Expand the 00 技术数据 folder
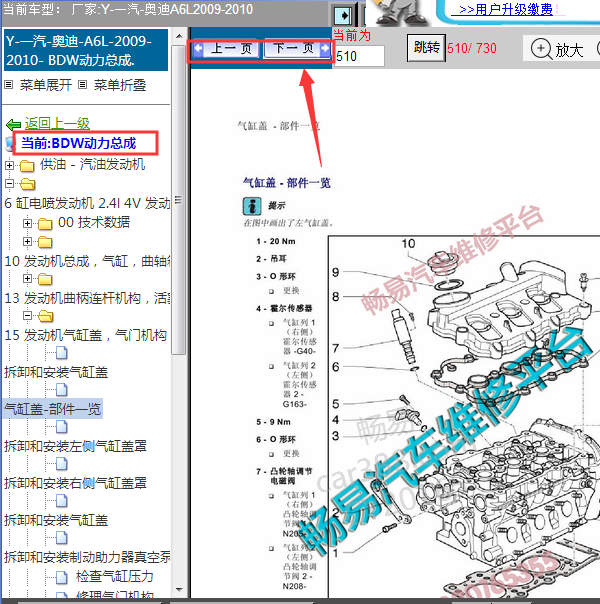The image size is (600, 604). click(27, 223)
